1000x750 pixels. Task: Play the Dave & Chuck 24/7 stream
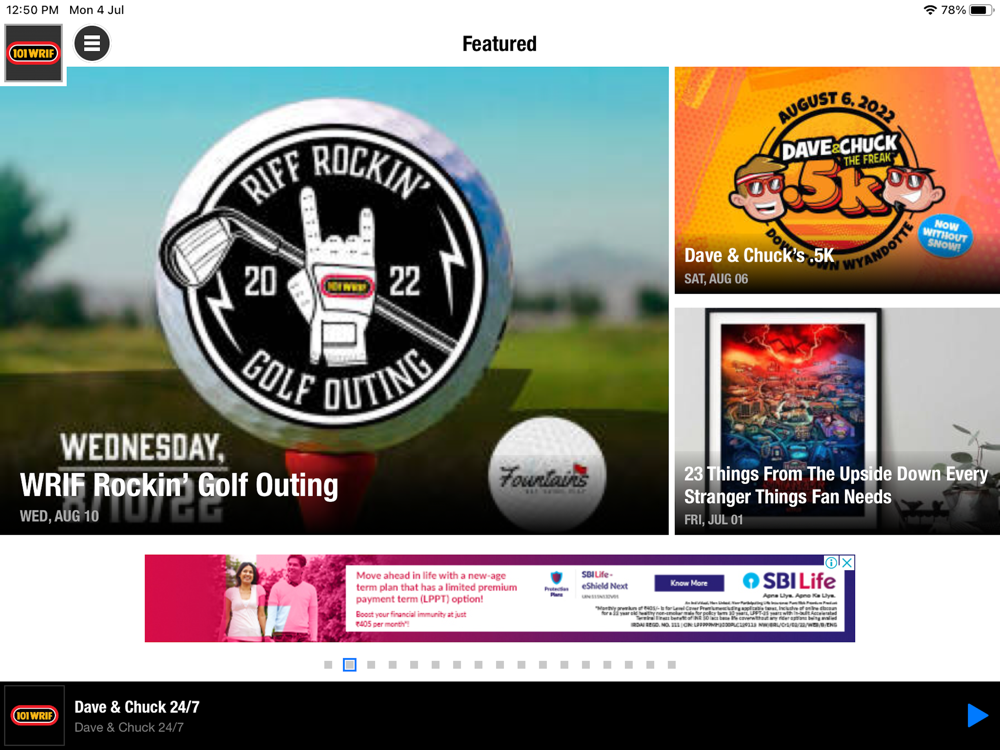pos(977,716)
